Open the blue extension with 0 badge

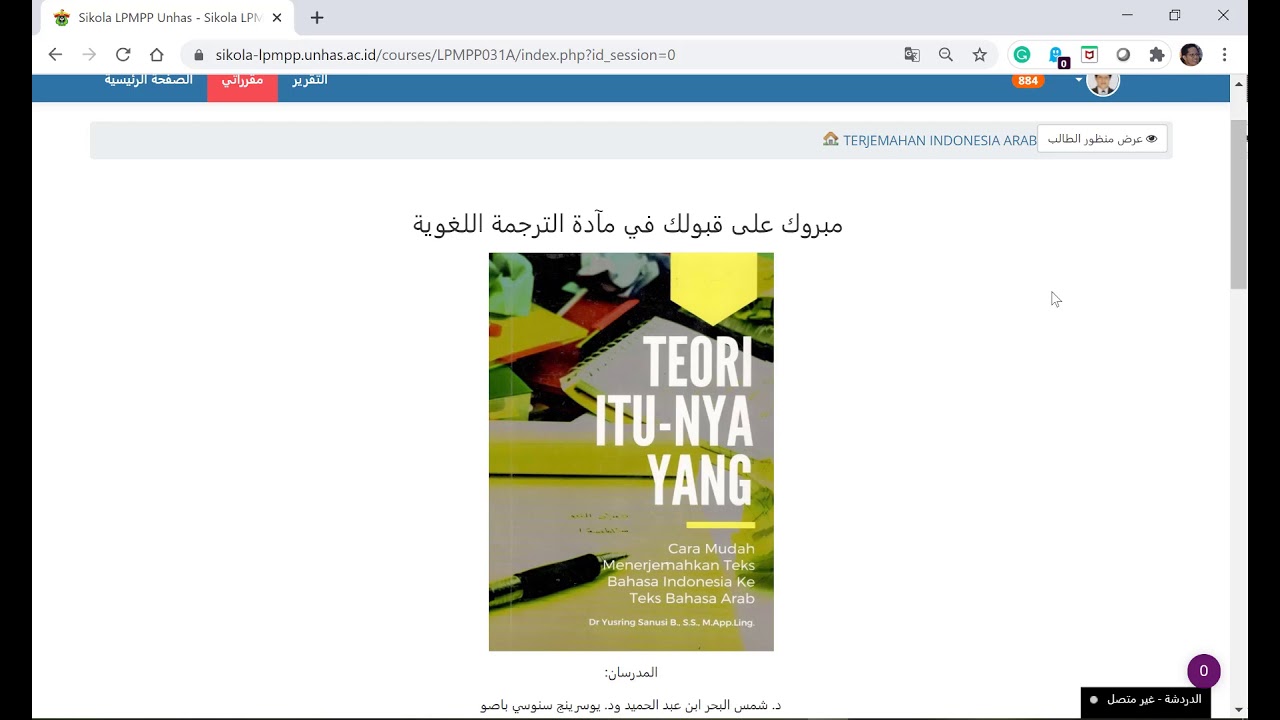click(x=1057, y=56)
